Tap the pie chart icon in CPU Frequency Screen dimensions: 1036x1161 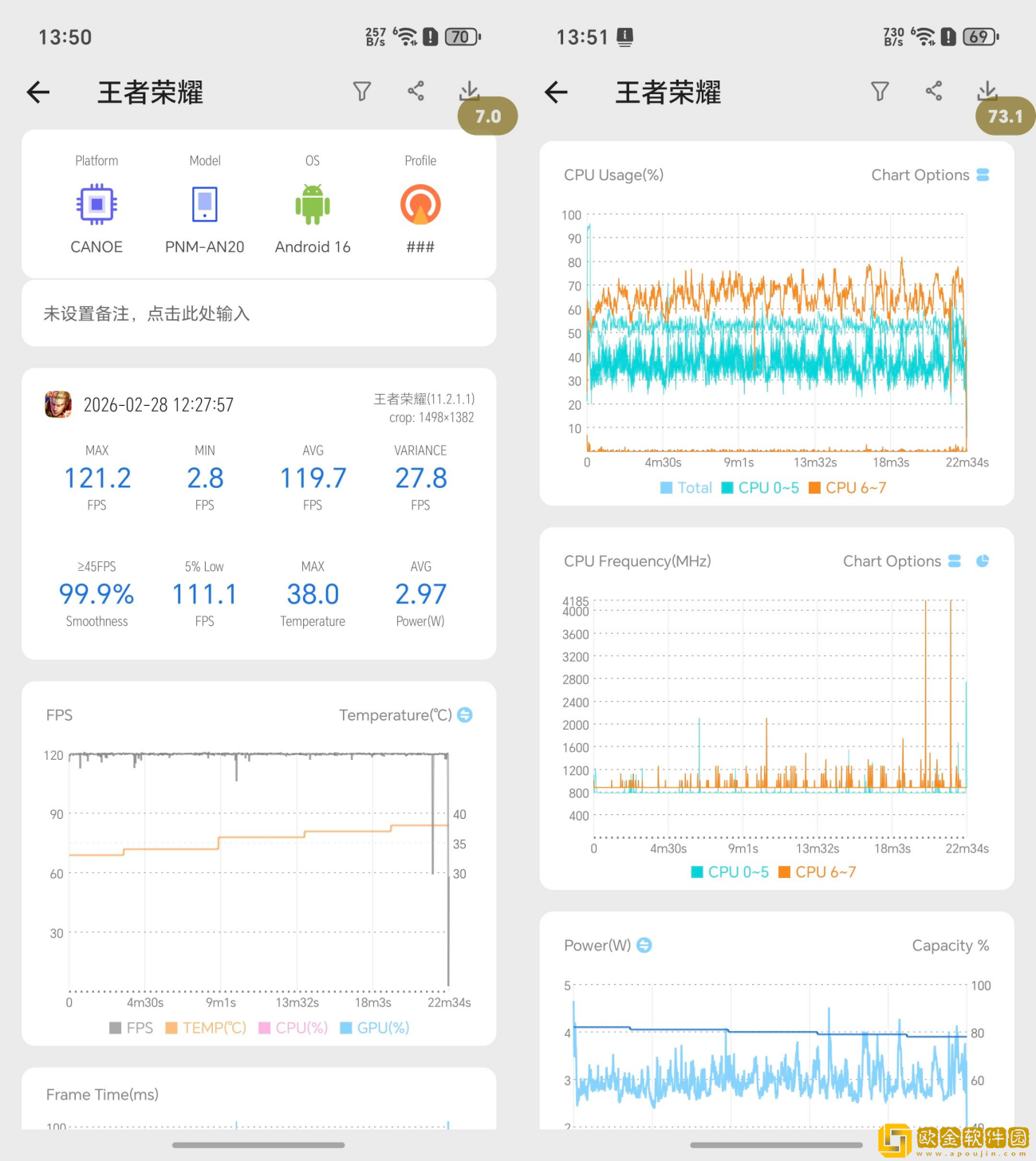click(x=983, y=561)
